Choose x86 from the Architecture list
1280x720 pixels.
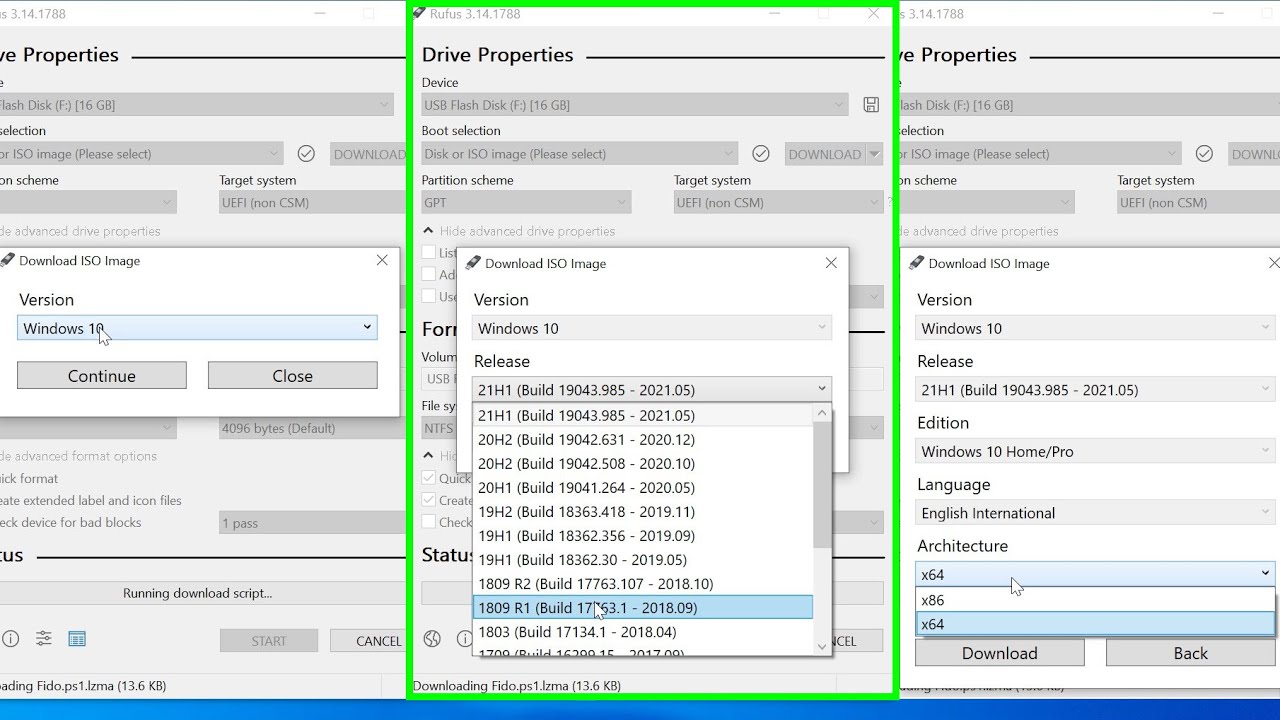pyautogui.click(x=1095, y=600)
